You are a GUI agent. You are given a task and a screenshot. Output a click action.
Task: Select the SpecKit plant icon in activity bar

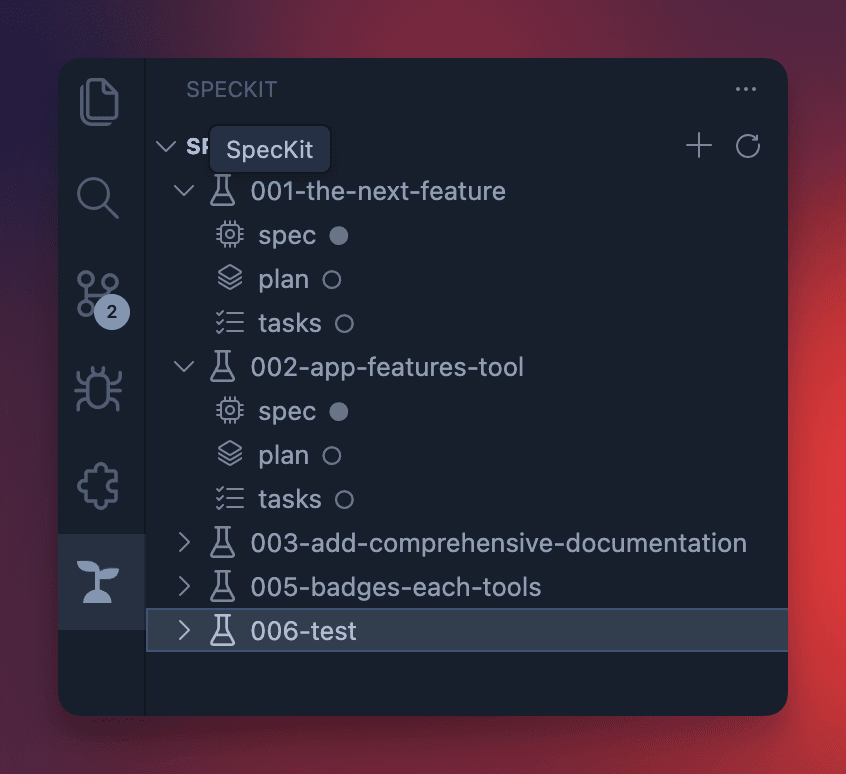99,582
